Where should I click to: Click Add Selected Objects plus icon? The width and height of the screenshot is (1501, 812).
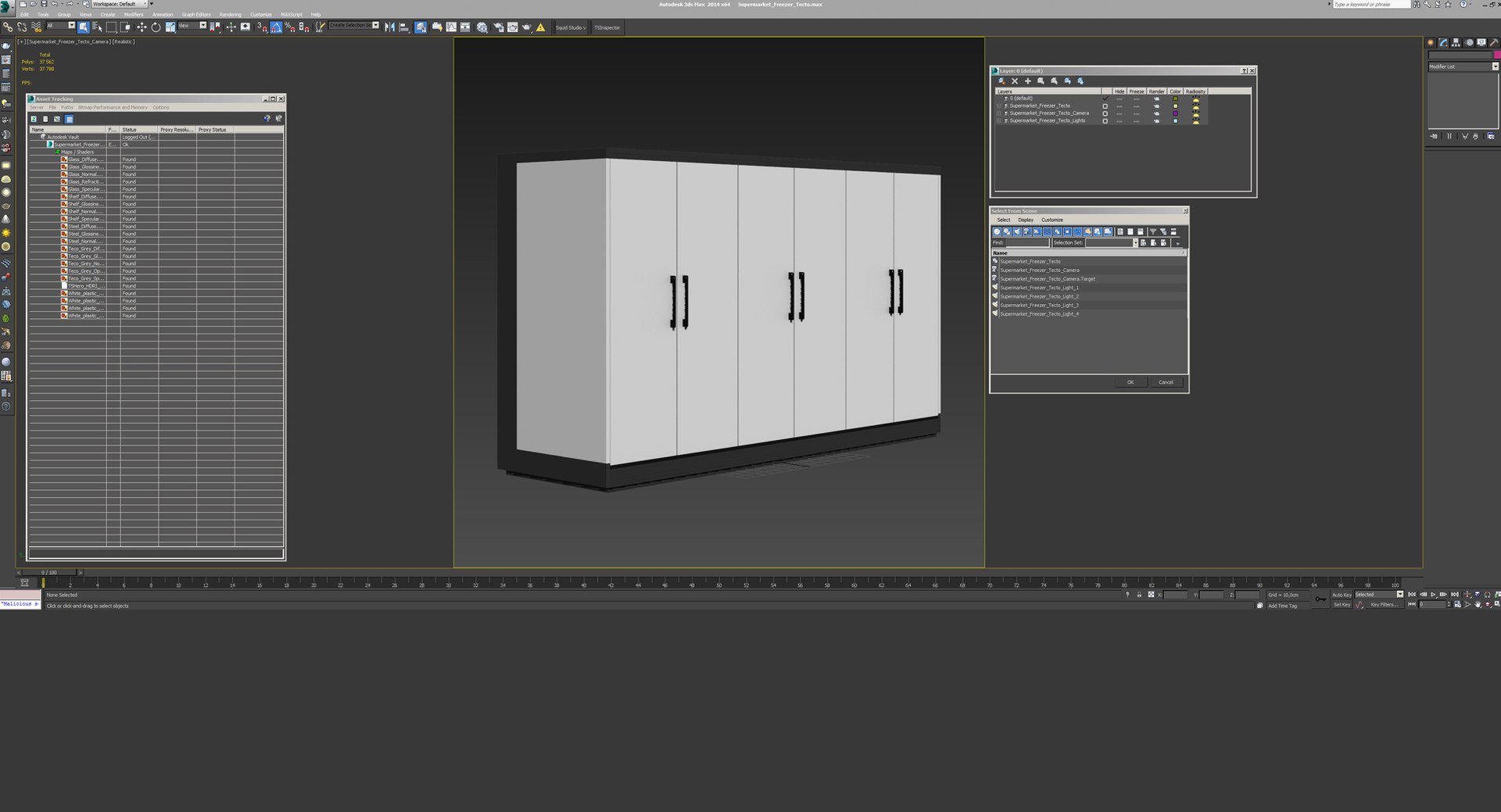pos(1028,81)
